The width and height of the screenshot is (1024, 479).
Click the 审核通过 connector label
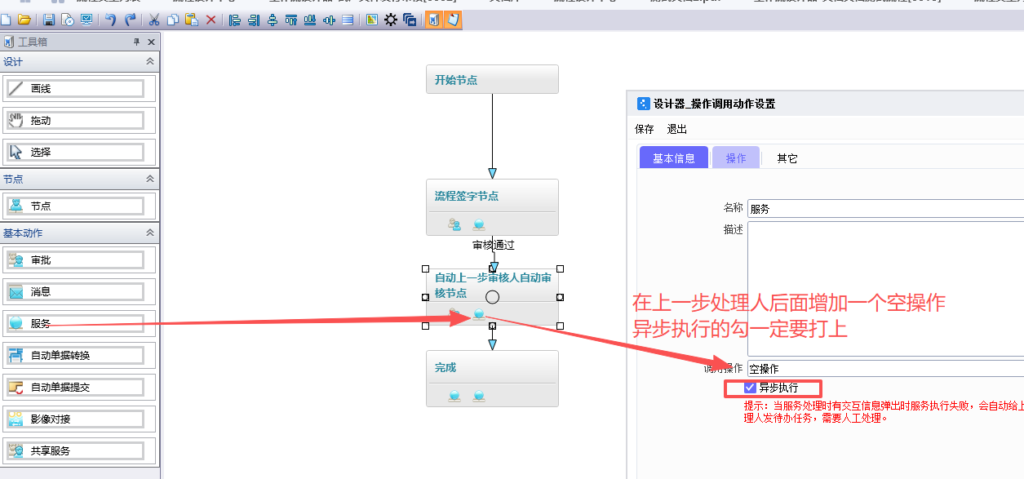pos(494,246)
